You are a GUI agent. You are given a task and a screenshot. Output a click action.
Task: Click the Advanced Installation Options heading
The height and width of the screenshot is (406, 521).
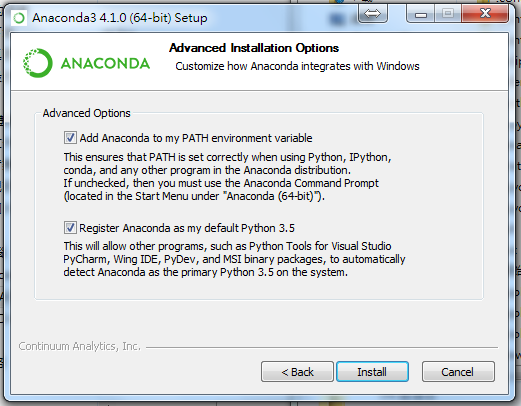[x=254, y=48]
